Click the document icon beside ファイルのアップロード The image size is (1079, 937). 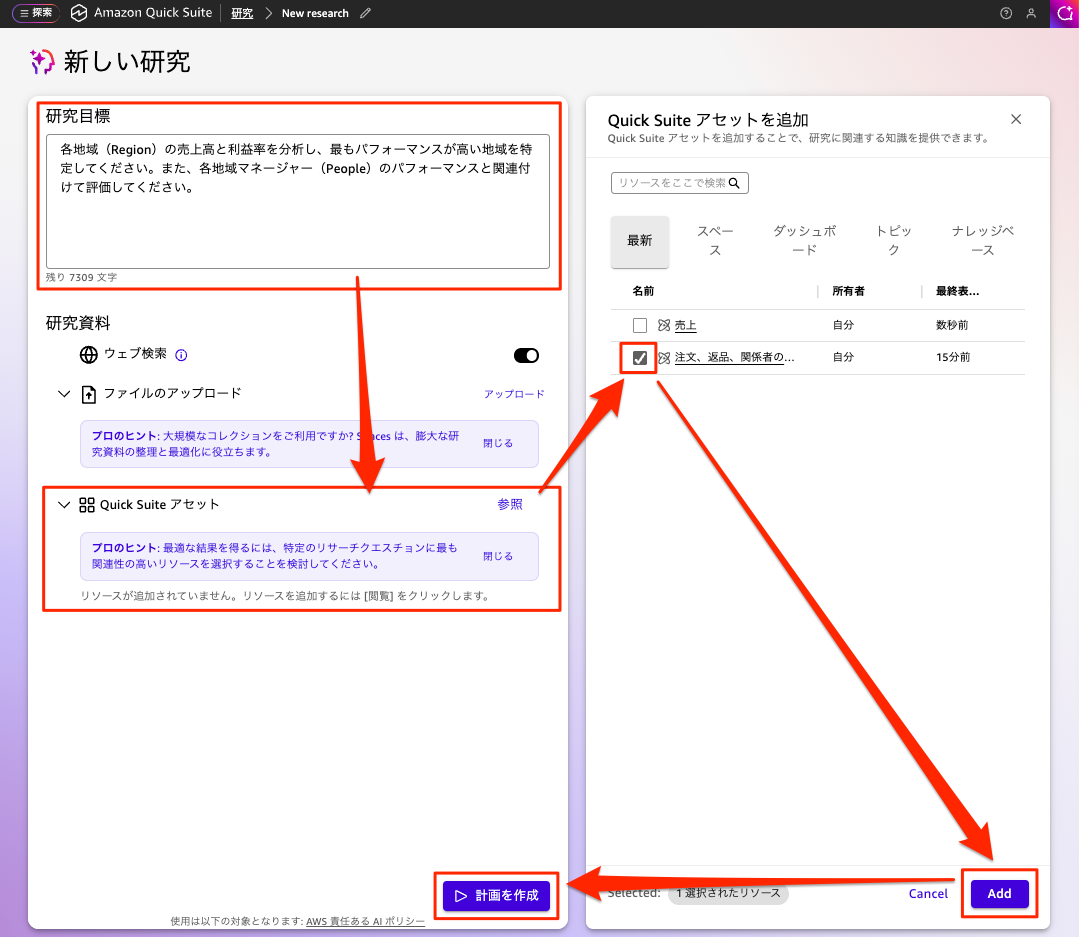(x=87, y=393)
